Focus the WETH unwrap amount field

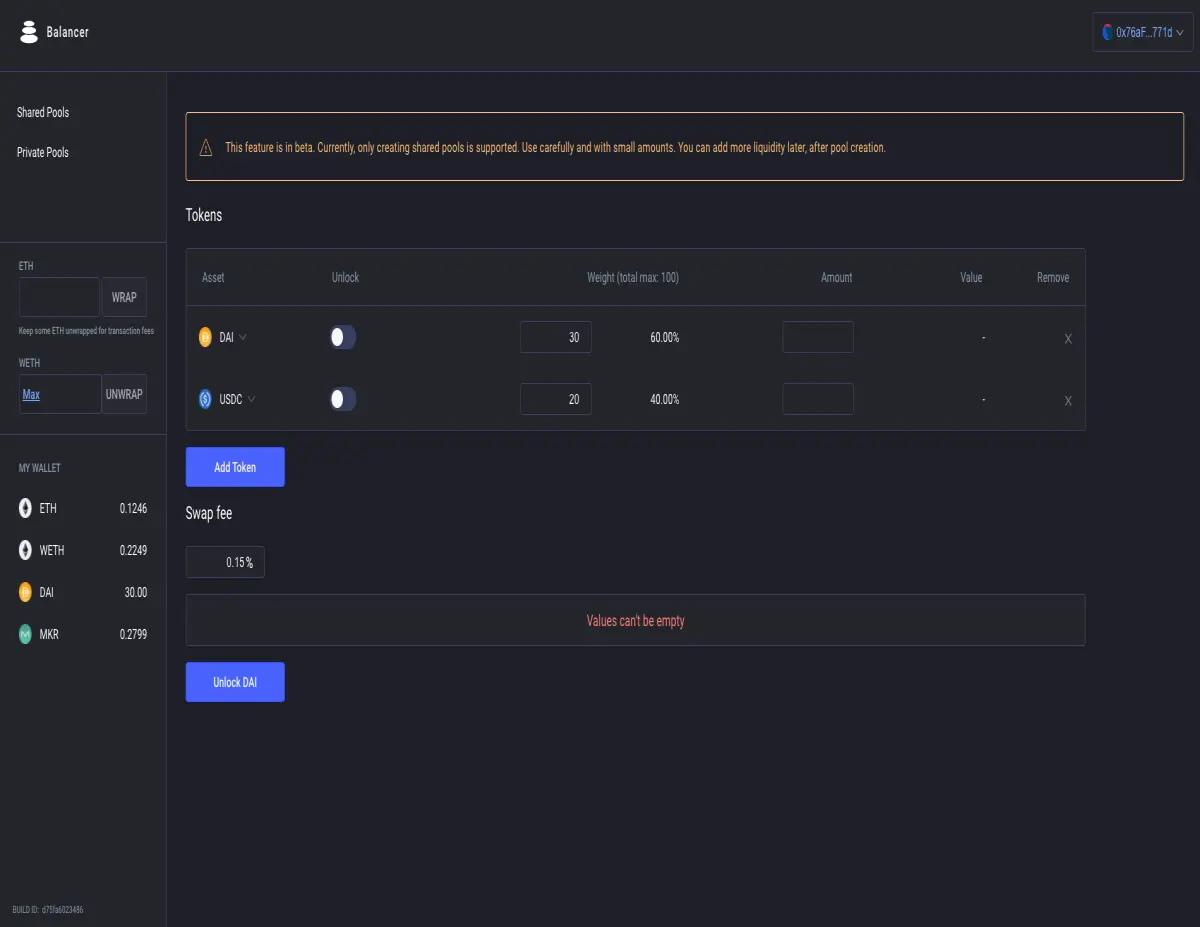60,394
